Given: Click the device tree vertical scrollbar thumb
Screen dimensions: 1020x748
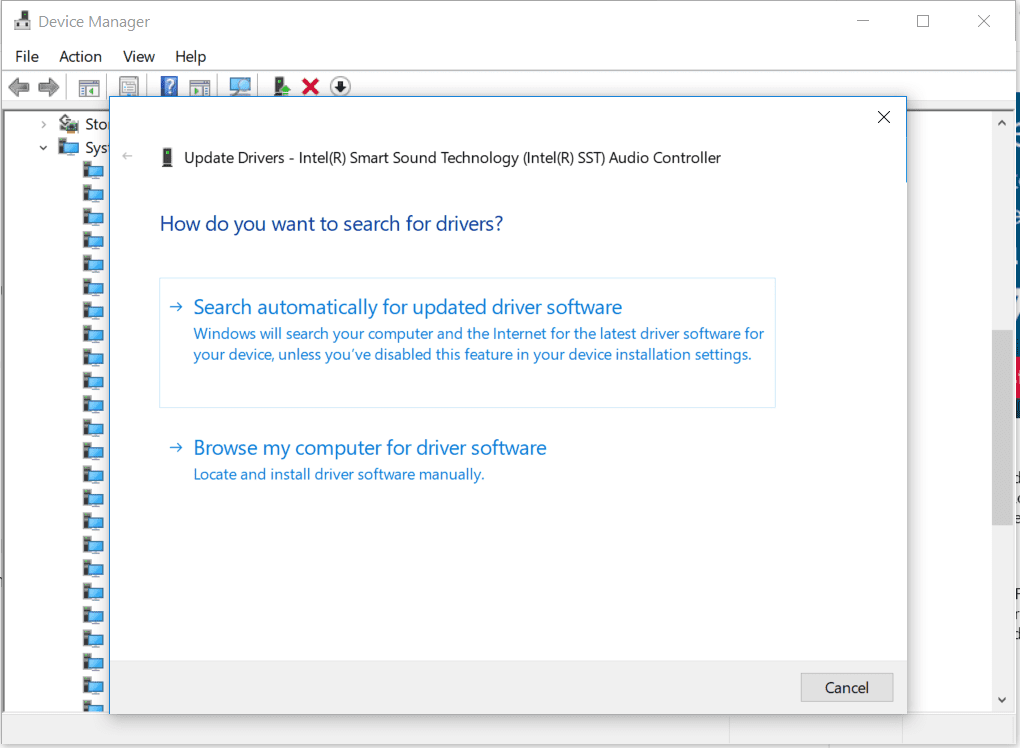Looking at the screenshot, I should 1001,425.
